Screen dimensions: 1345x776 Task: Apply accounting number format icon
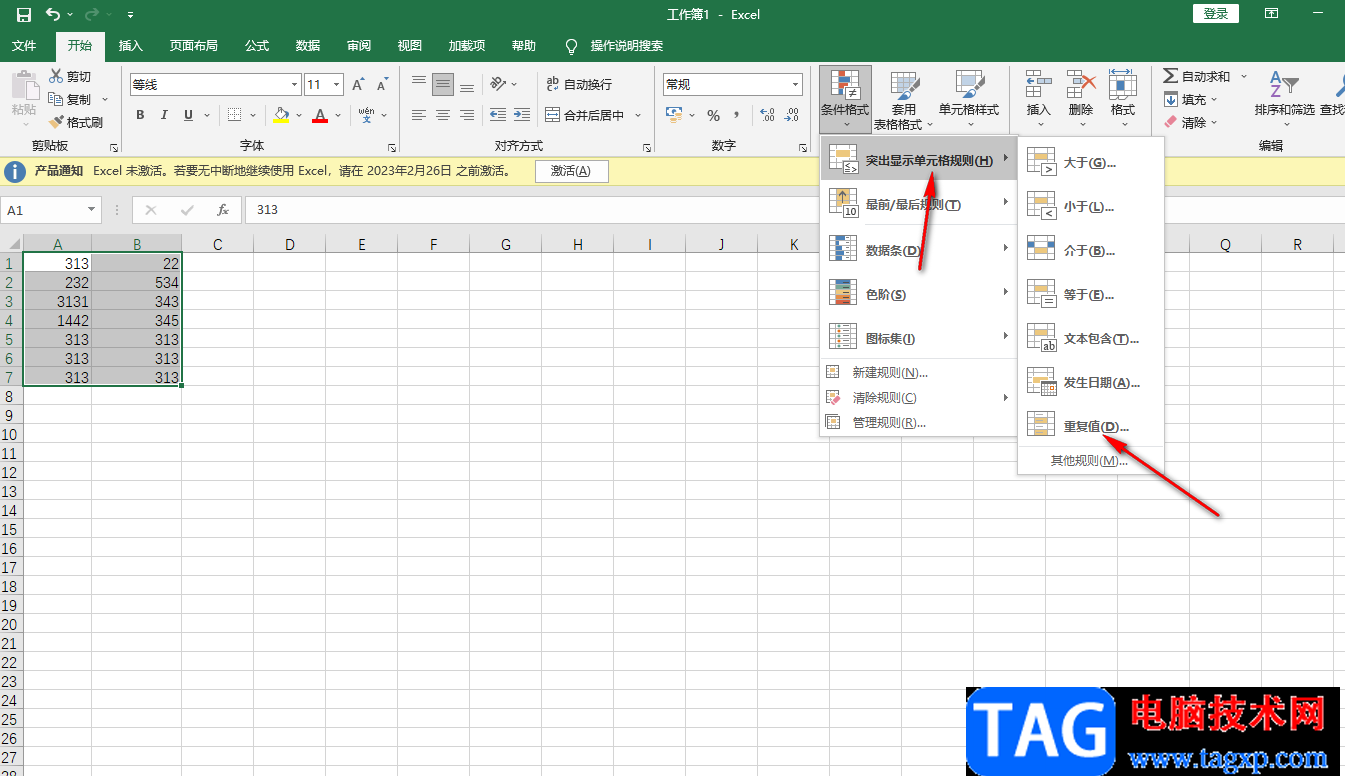point(675,115)
